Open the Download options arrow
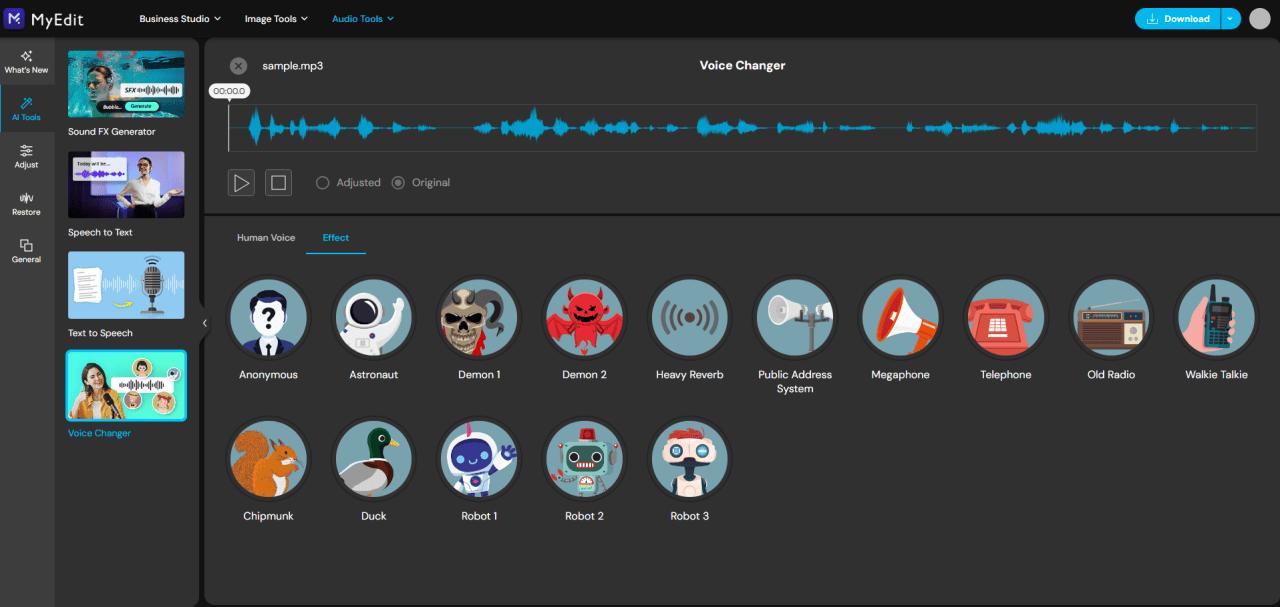Image resolution: width=1280 pixels, height=607 pixels. tap(1231, 19)
